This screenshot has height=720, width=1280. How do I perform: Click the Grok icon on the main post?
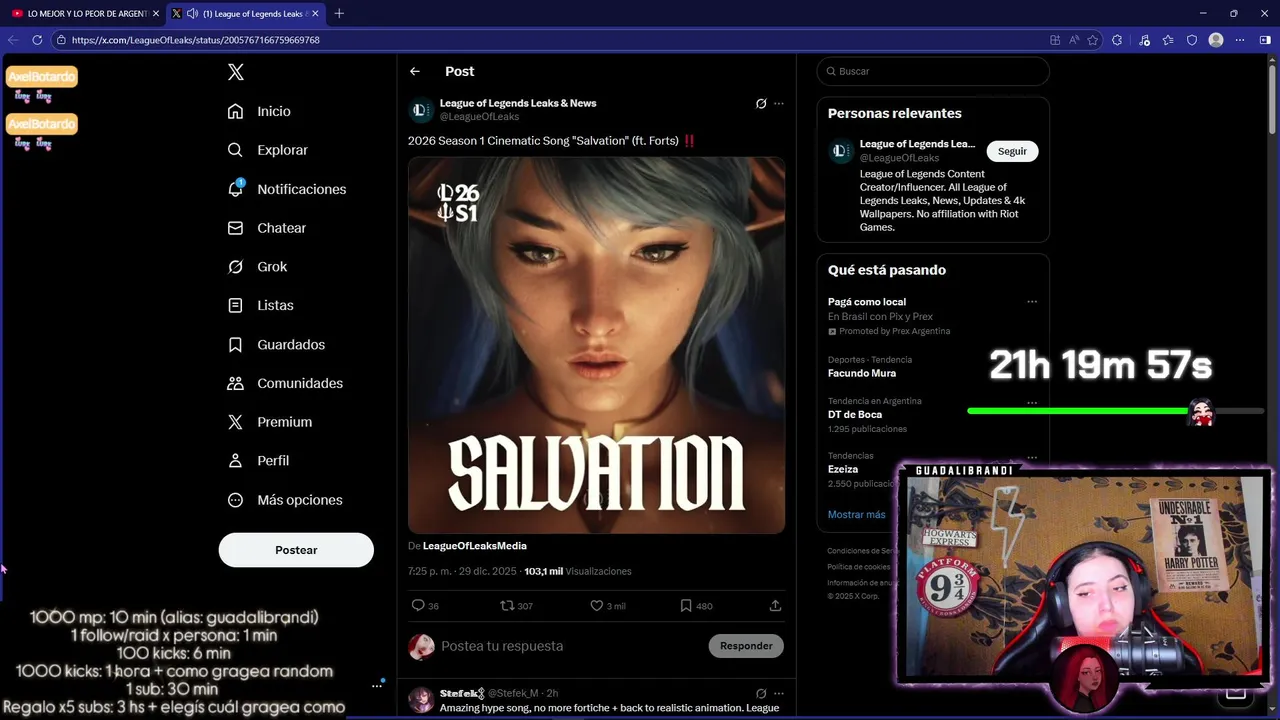[x=761, y=103]
